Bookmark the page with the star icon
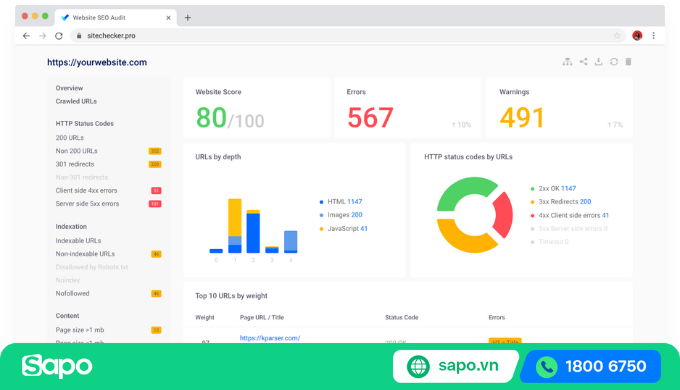680x390 pixels. pos(617,36)
